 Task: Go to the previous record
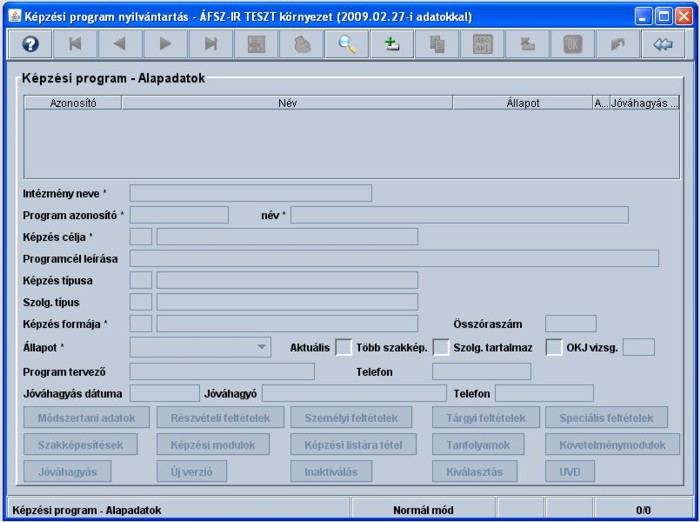[121, 44]
